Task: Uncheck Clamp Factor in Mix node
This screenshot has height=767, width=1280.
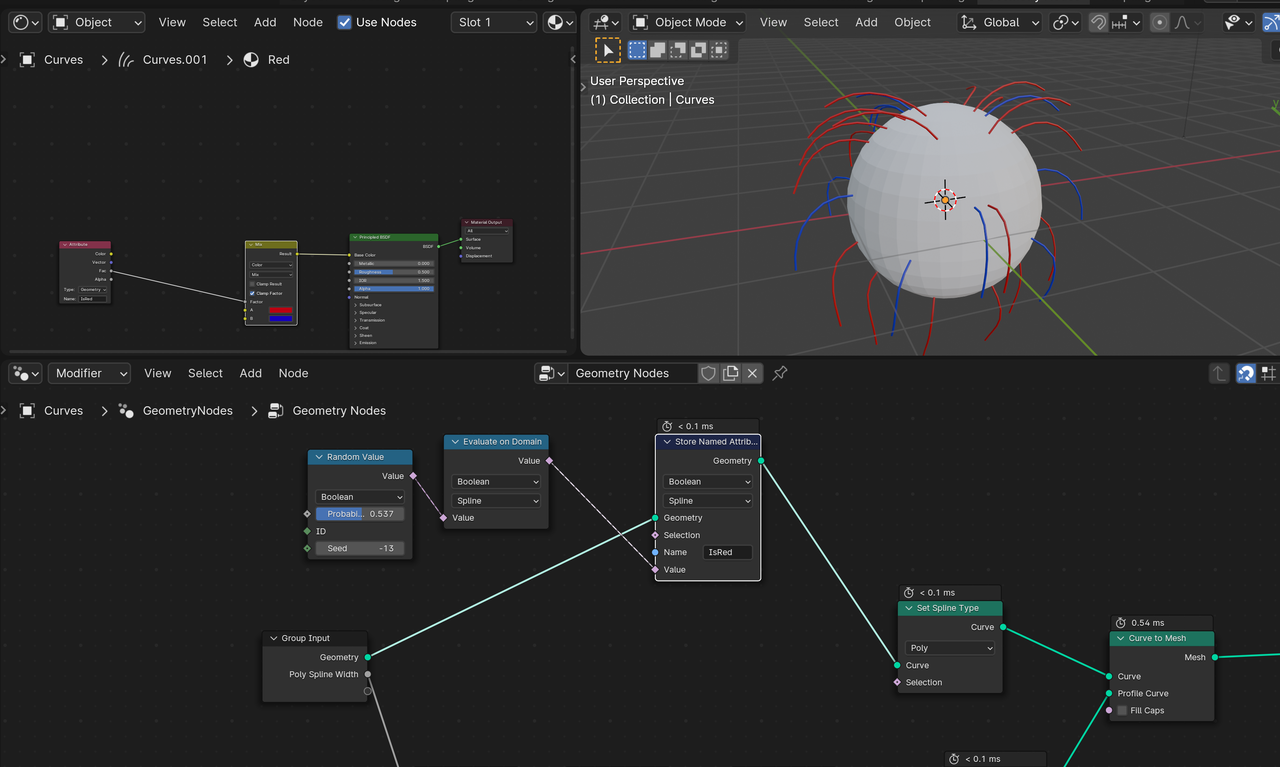Action: tap(252, 293)
